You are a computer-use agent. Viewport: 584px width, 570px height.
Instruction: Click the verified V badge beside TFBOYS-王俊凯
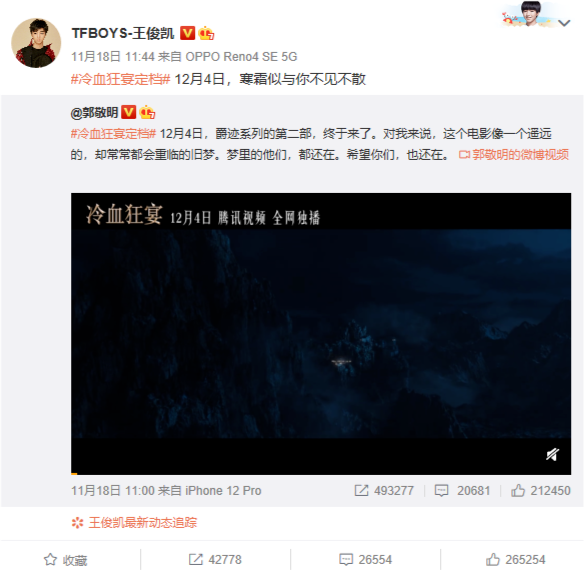(187, 33)
